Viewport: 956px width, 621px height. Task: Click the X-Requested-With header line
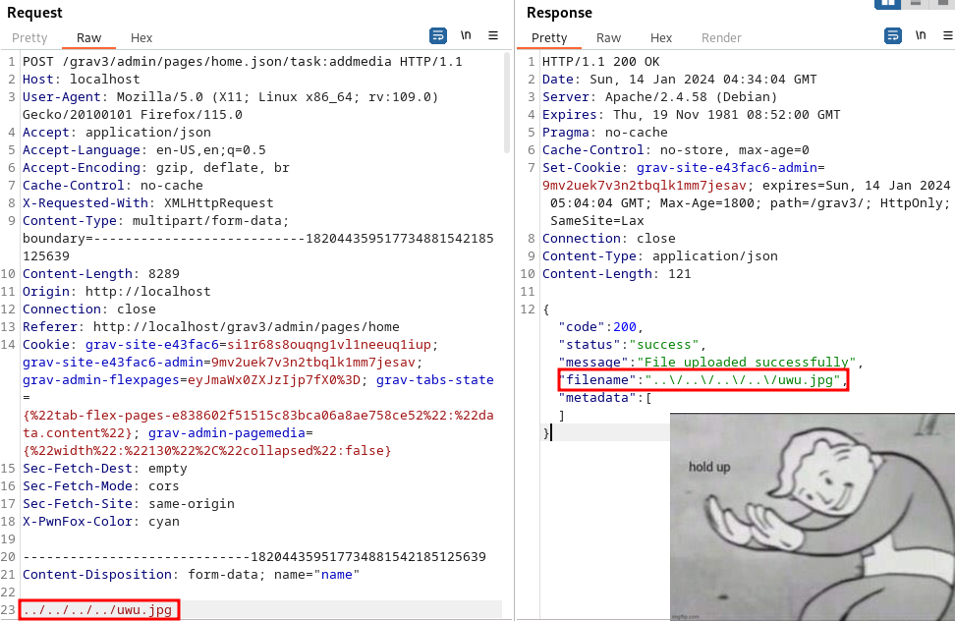[148, 203]
